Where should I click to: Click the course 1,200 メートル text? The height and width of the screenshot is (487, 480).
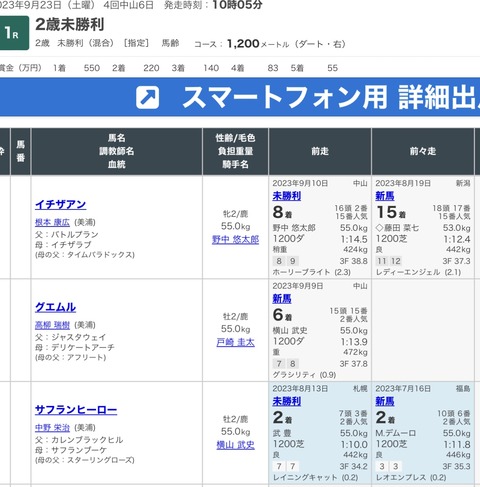[257, 44]
